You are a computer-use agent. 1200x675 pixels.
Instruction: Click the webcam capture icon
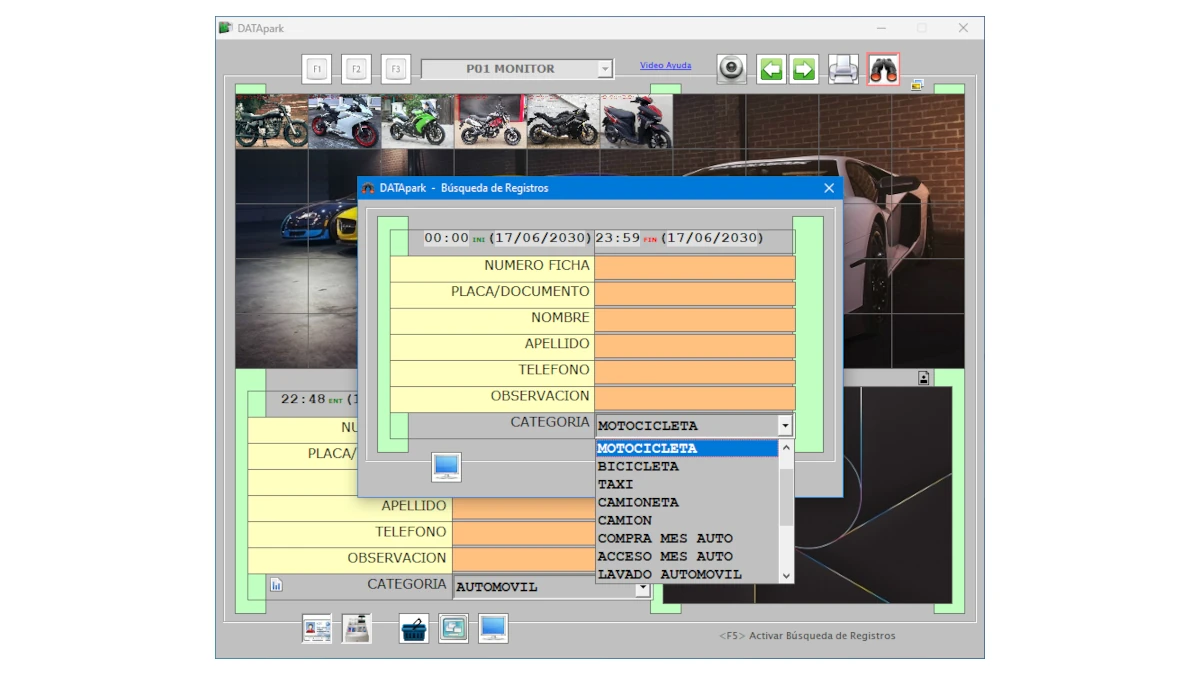pyautogui.click(x=731, y=69)
